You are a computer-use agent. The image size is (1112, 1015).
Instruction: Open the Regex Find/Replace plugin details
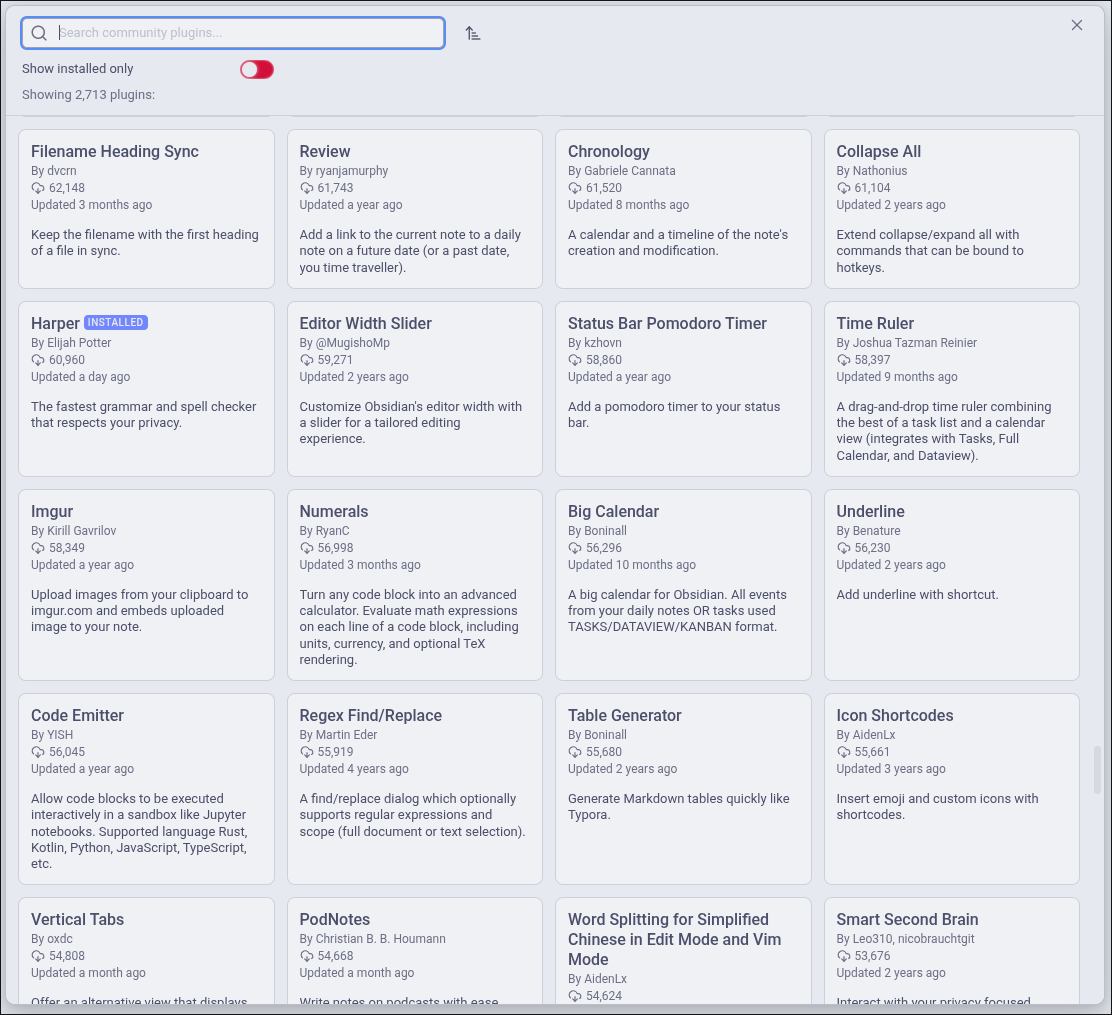pos(414,788)
